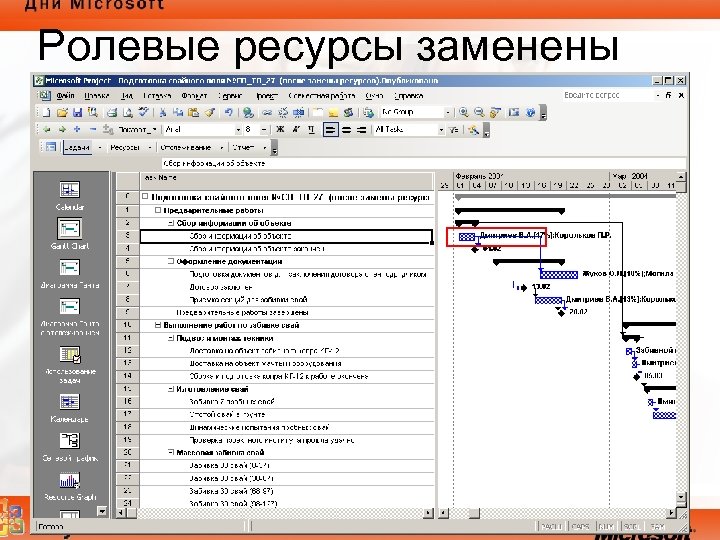Click the Format Painter brush icon
Screen dimensions: 720x540
click(x=210, y=112)
